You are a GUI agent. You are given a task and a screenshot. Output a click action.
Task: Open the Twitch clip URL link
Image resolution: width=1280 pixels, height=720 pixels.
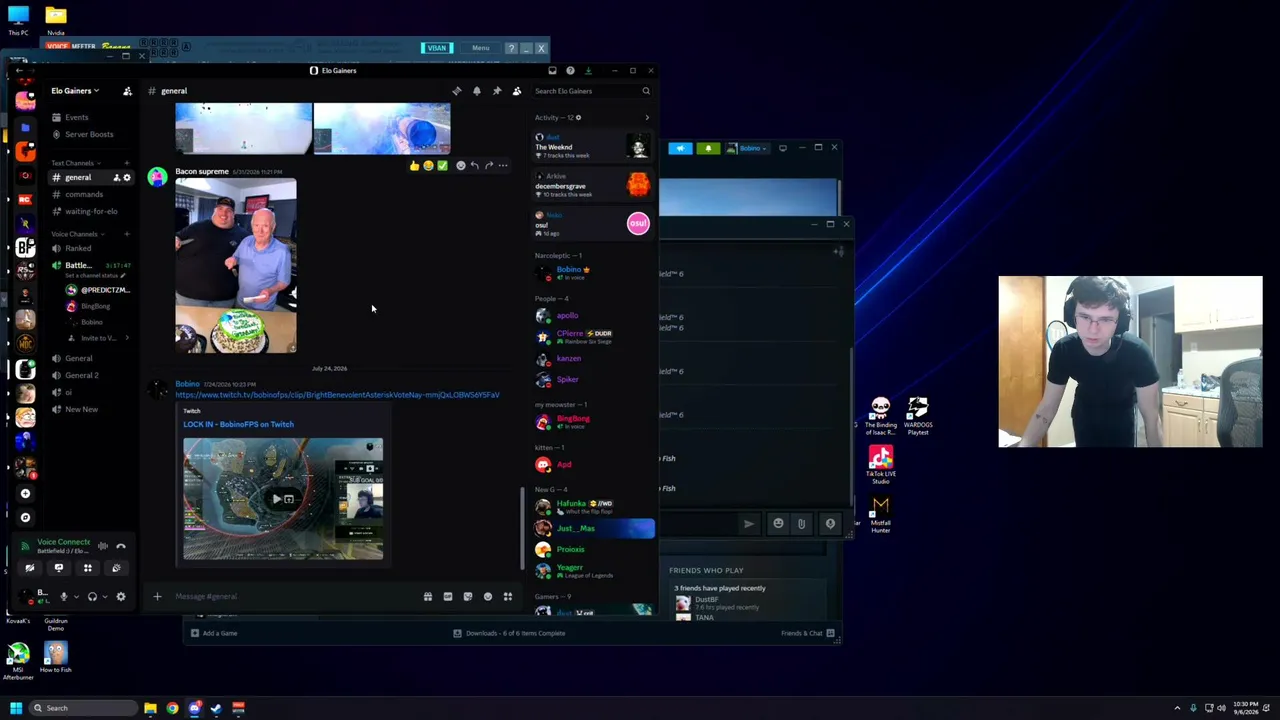[x=337, y=395]
